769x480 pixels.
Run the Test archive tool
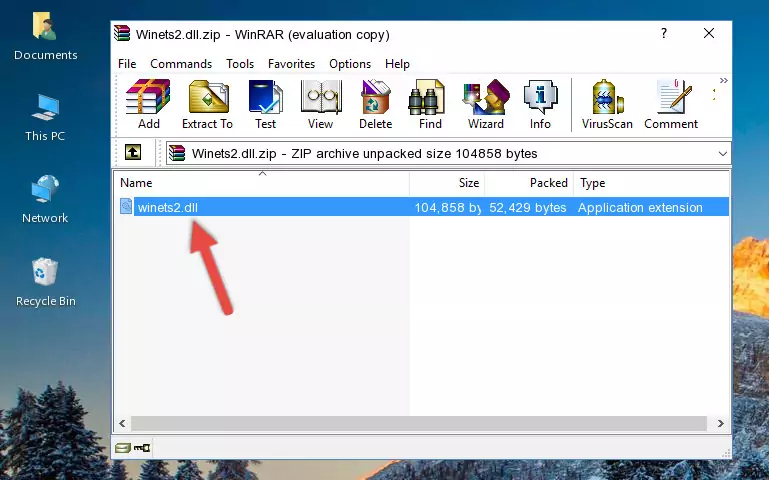coord(265,104)
